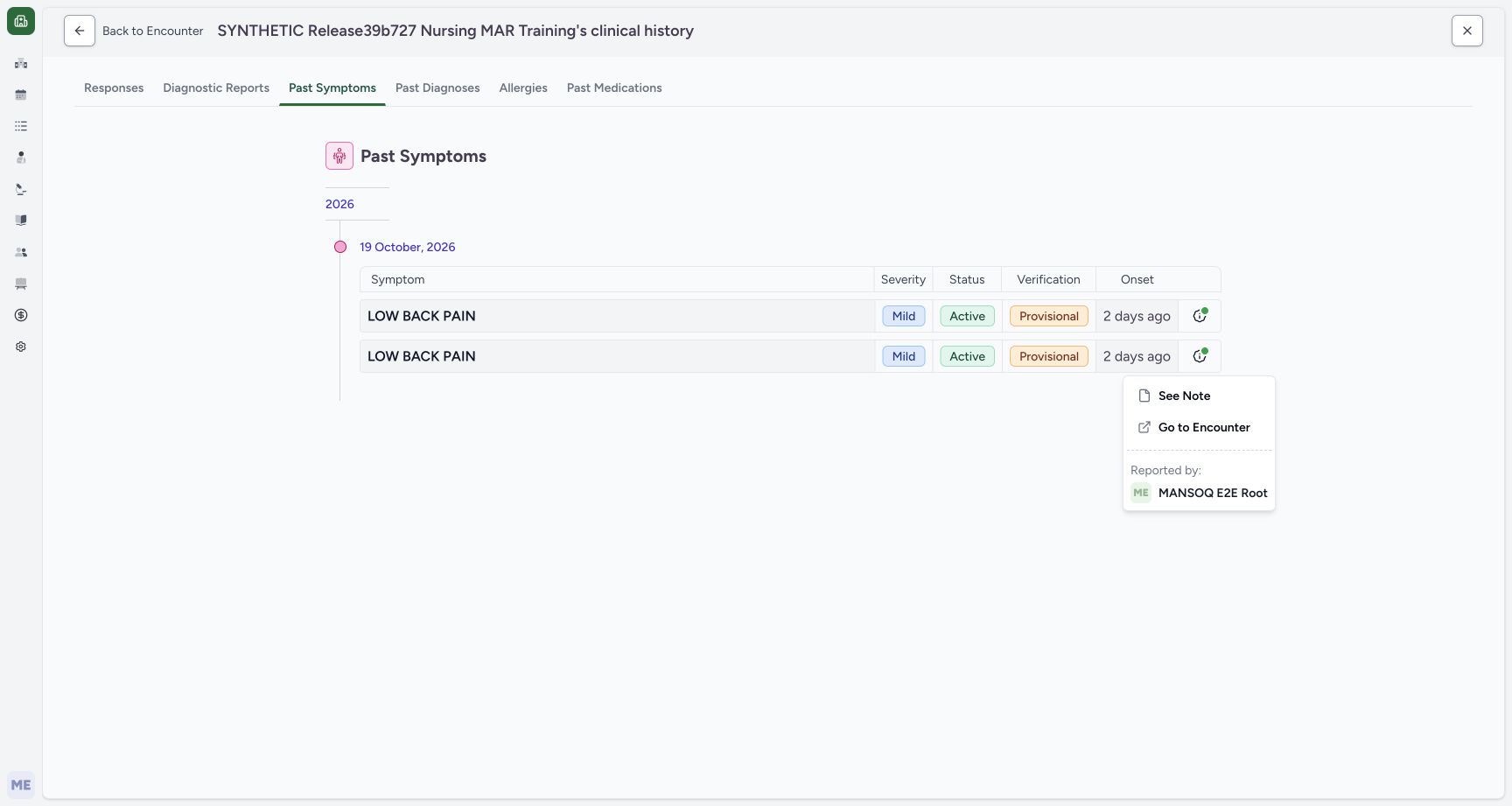Click the Provisional badge in the second row
Screen dimensions: 1512x806
click(1049, 356)
